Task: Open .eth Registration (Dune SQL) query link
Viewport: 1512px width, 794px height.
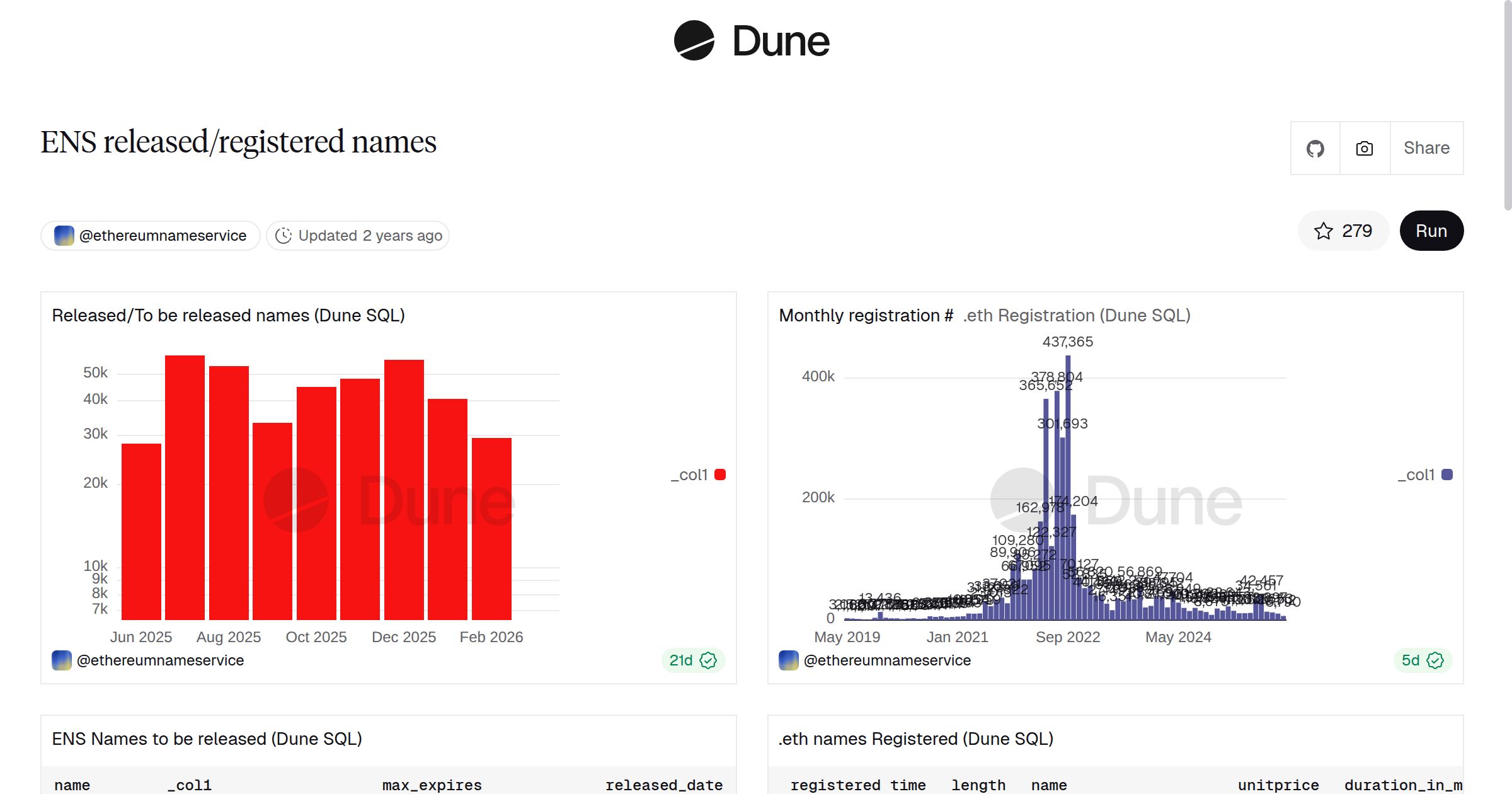Action: 1076,316
